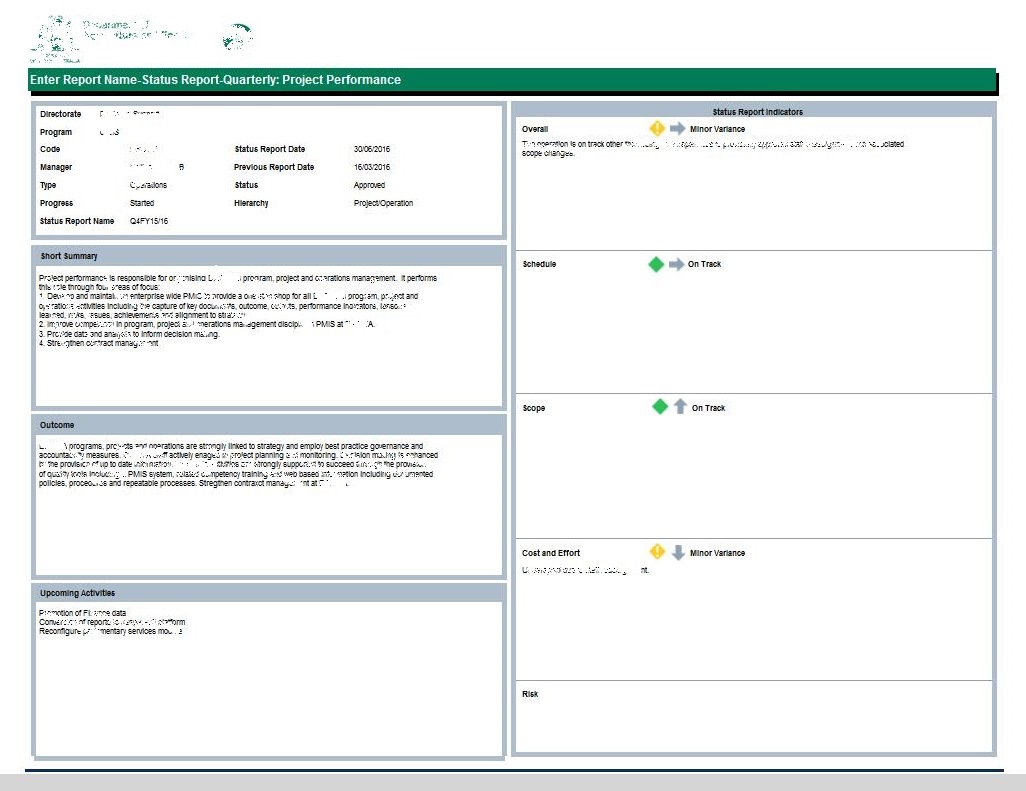This screenshot has height=791, width=1026.
Task: Click the yellow Cost and Effort variance diamond
Action: (657, 551)
